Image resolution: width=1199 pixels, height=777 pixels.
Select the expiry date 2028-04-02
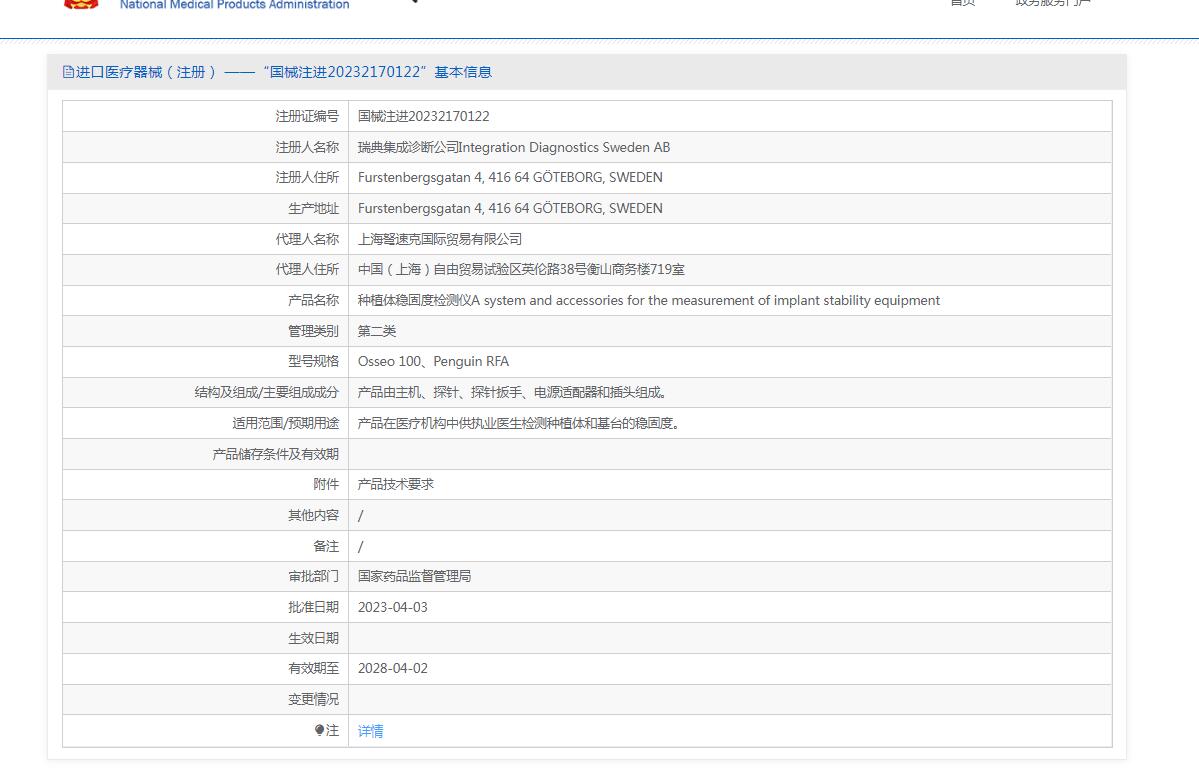pyautogui.click(x=393, y=668)
